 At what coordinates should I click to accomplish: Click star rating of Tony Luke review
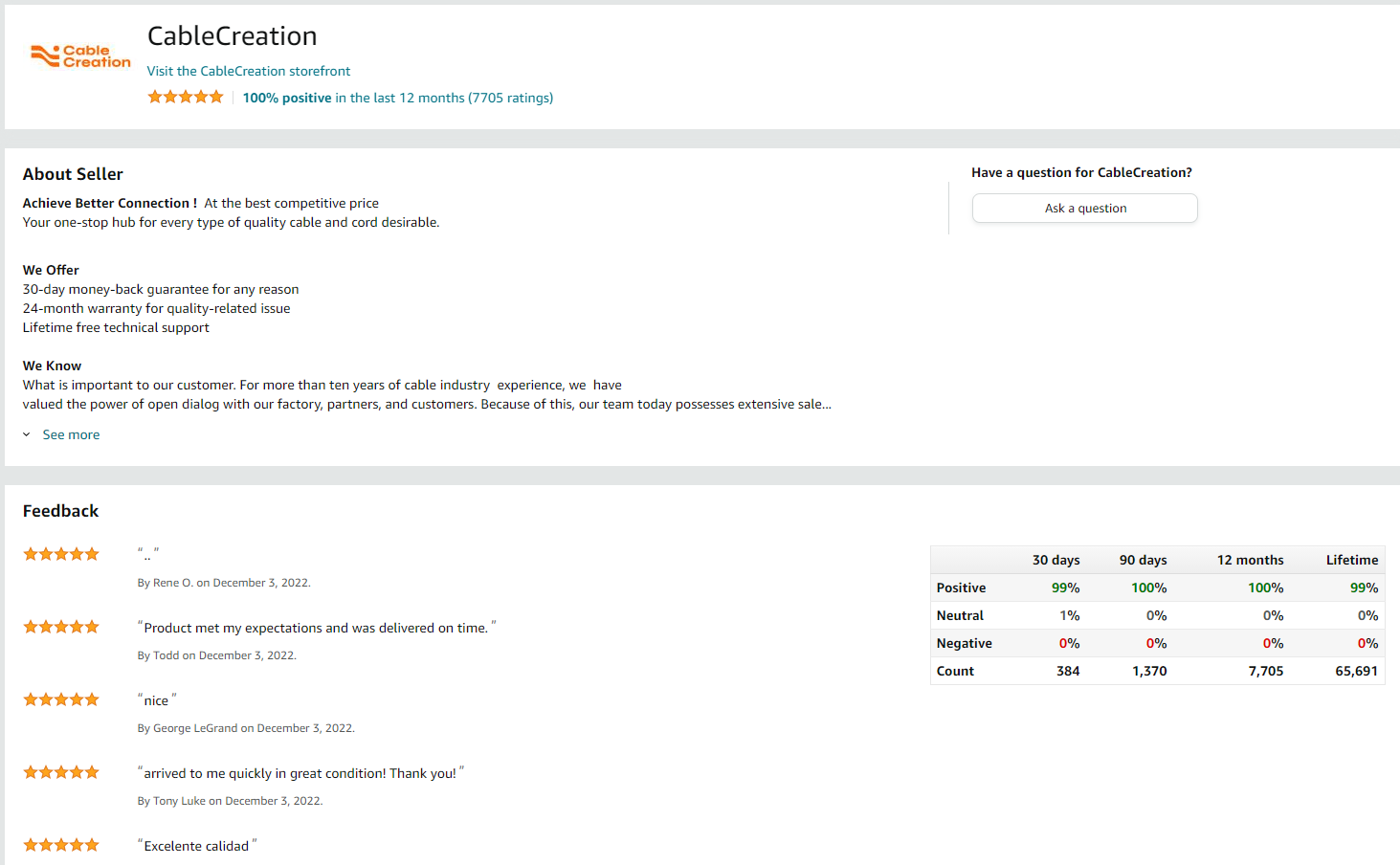(x=61, y=772)
